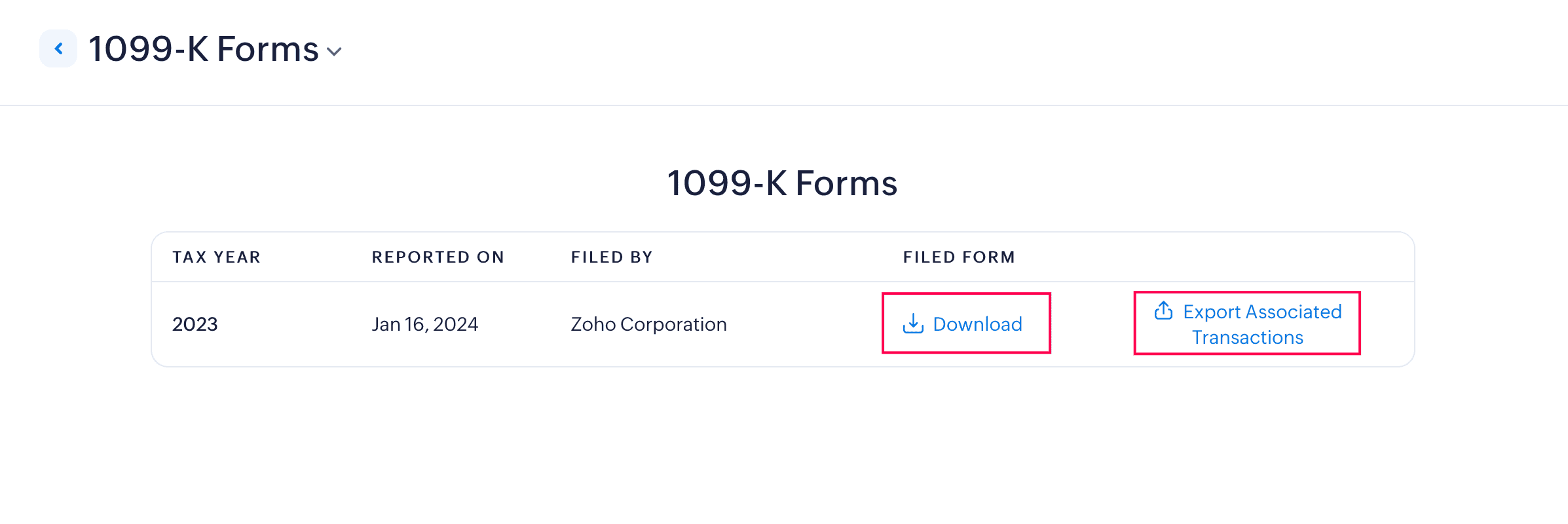
Task: Click the 1099-K Forms title in the top bar
Action: click(x=203, y=49)
